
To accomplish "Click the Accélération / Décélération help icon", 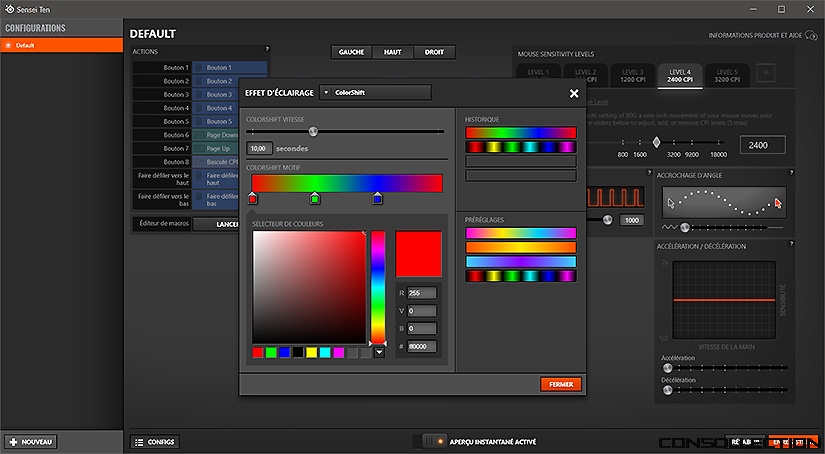I will point(791,244).
